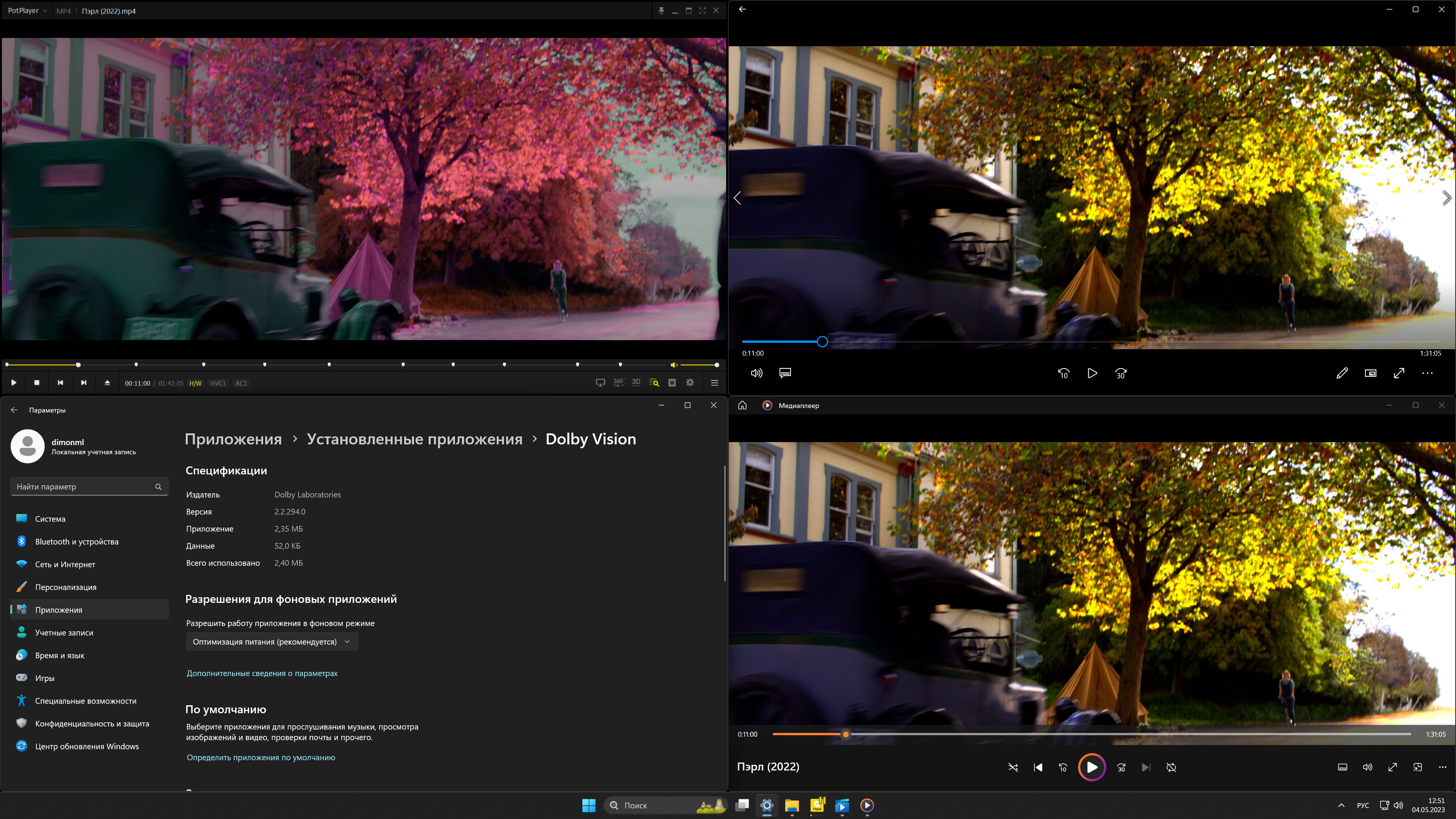Open PotPlayer 360 degree video mode
Viewport: 1456px width, 819px height.
(x=618, y=383)
